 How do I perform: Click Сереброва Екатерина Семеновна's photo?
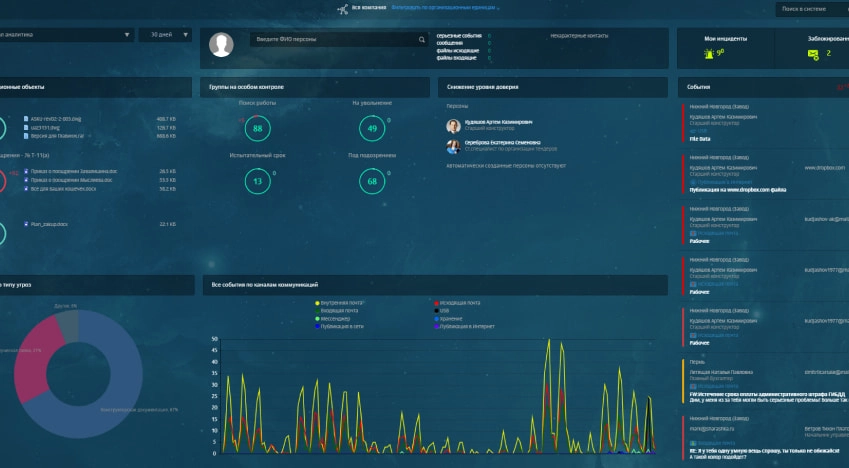pyautogui.click(x=453, y=146)
